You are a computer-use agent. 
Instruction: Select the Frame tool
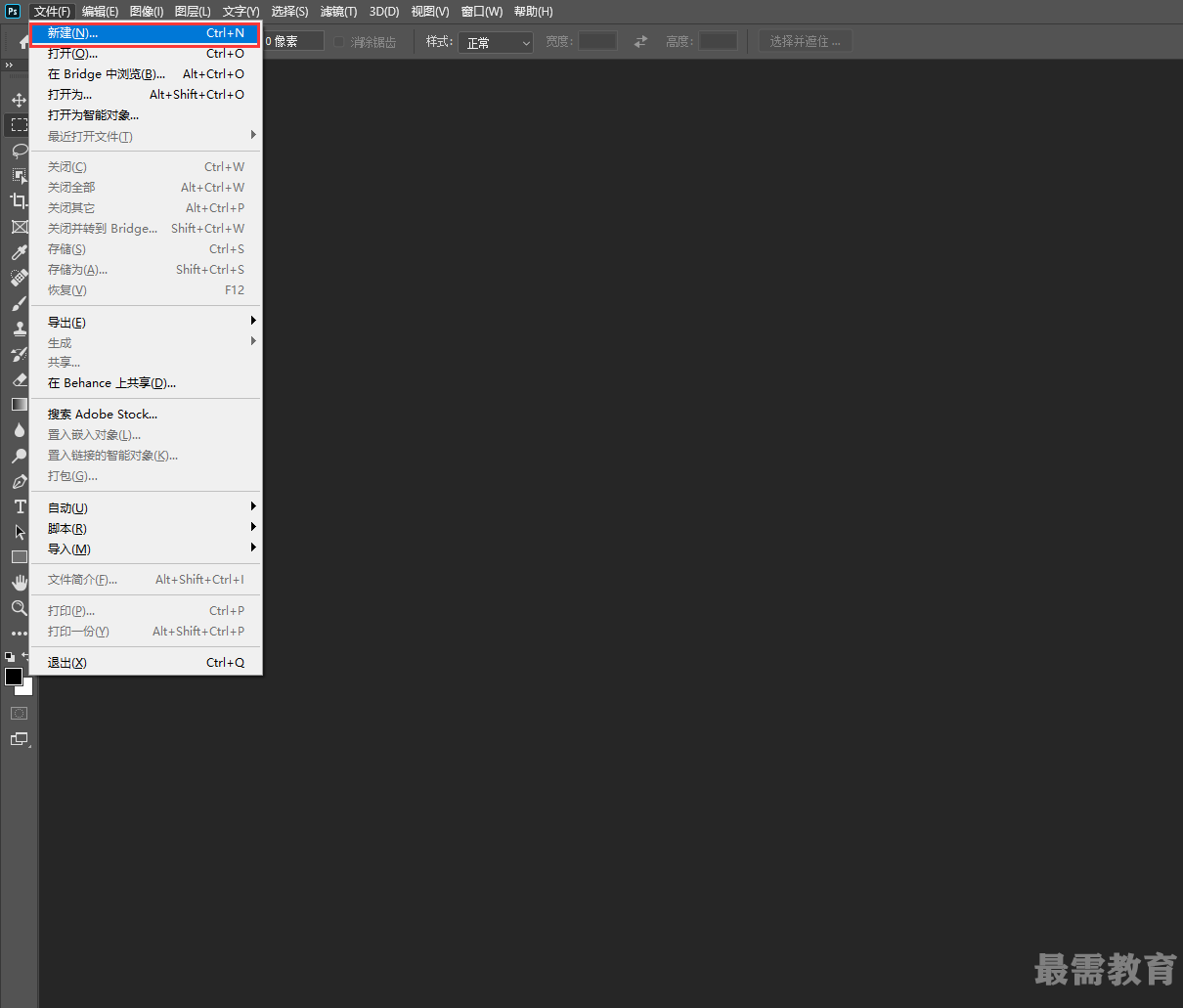[19, 227]
